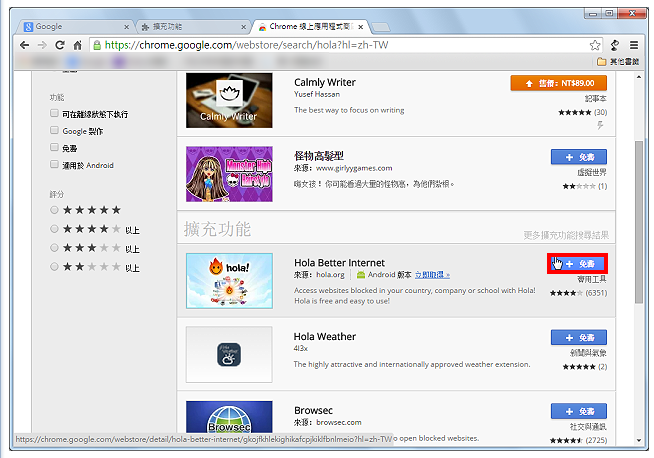Click the green padlock security icon
654x458 pixels.
(97, 45)
